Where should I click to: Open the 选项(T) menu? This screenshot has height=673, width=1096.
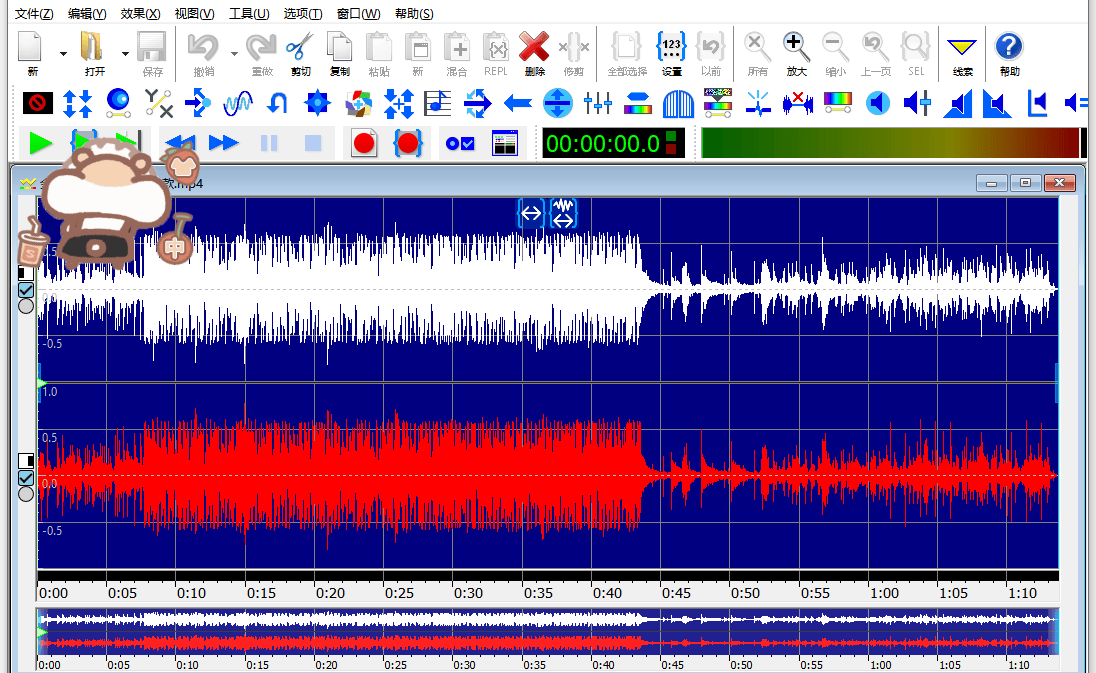click(x=303, y=13)
